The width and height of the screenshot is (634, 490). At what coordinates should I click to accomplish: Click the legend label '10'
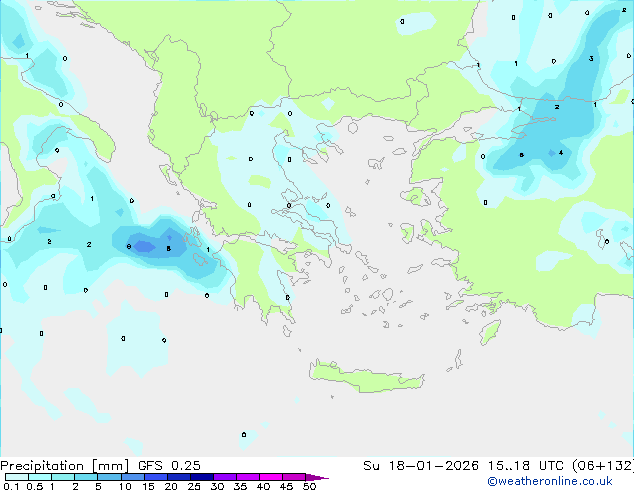click(x=125, y=486)
